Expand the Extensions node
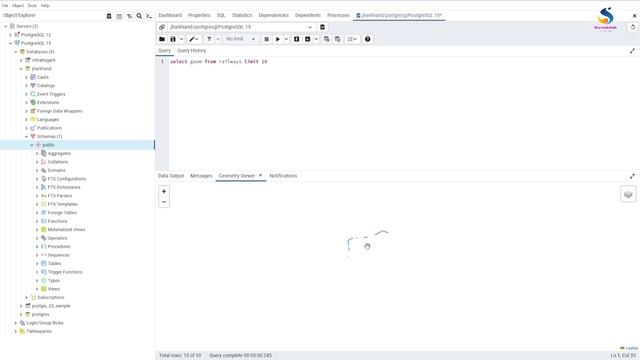640x360 pixels. pos(27,103)
